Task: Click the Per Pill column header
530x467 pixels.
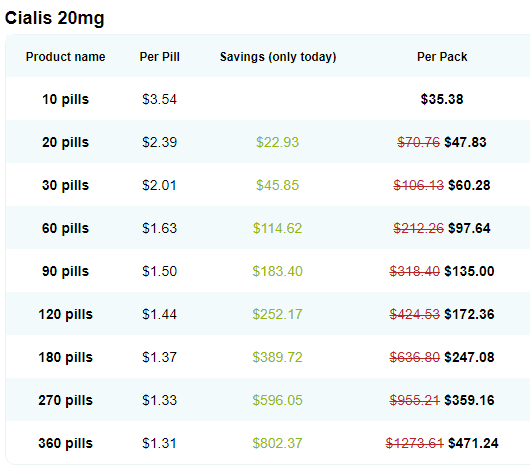Action: [160, 56]
